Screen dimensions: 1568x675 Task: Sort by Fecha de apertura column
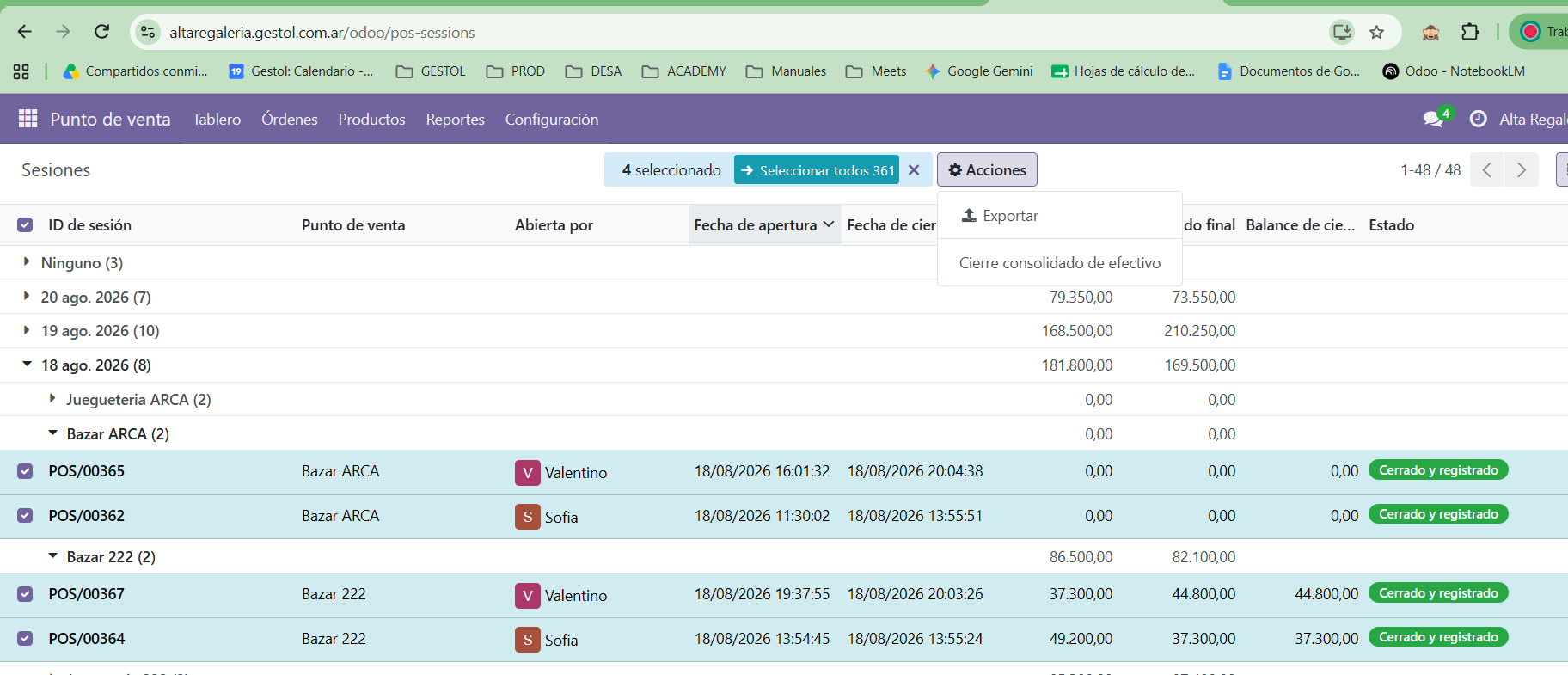pyautogui.click(x=764, y=225)
